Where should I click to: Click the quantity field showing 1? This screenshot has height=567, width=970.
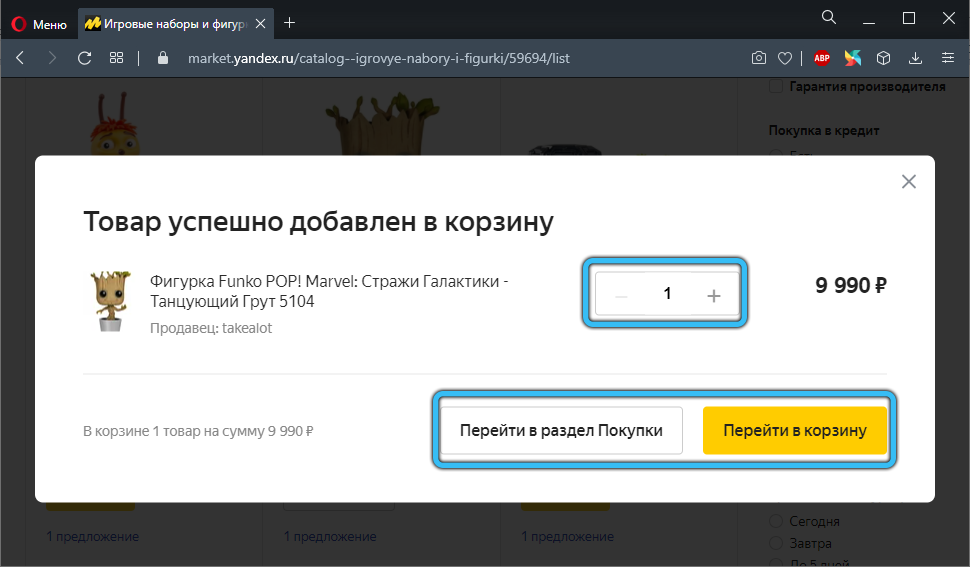tap(667, 294)
